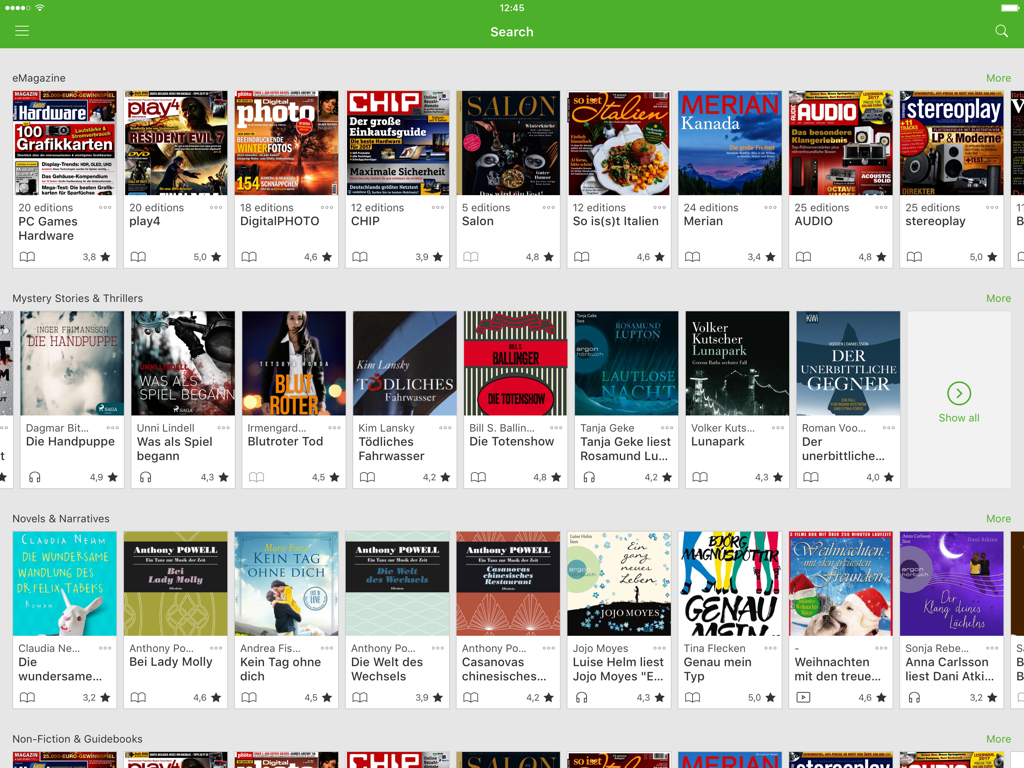Click author name Tina Flecken
Image resolution: width=1024 pixels, height=768 pixels.
(714, 648)
